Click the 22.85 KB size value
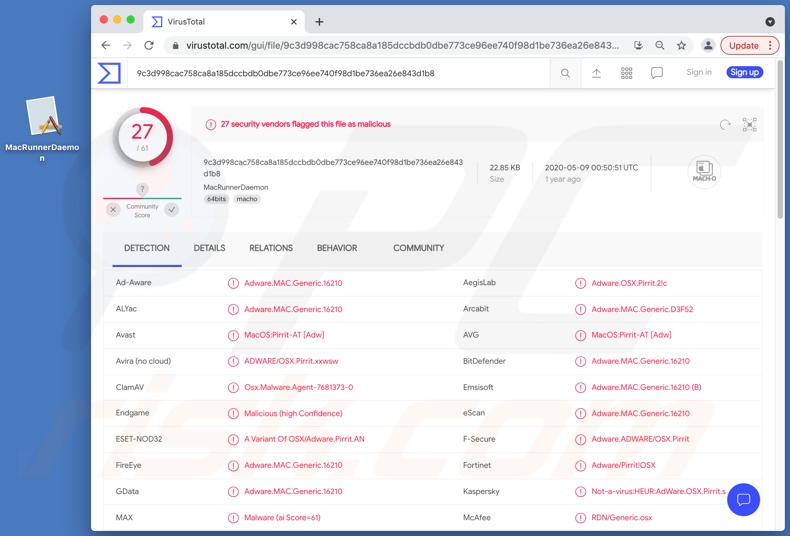Viewport: 790px width, 536px height. [x=504, y=168]
